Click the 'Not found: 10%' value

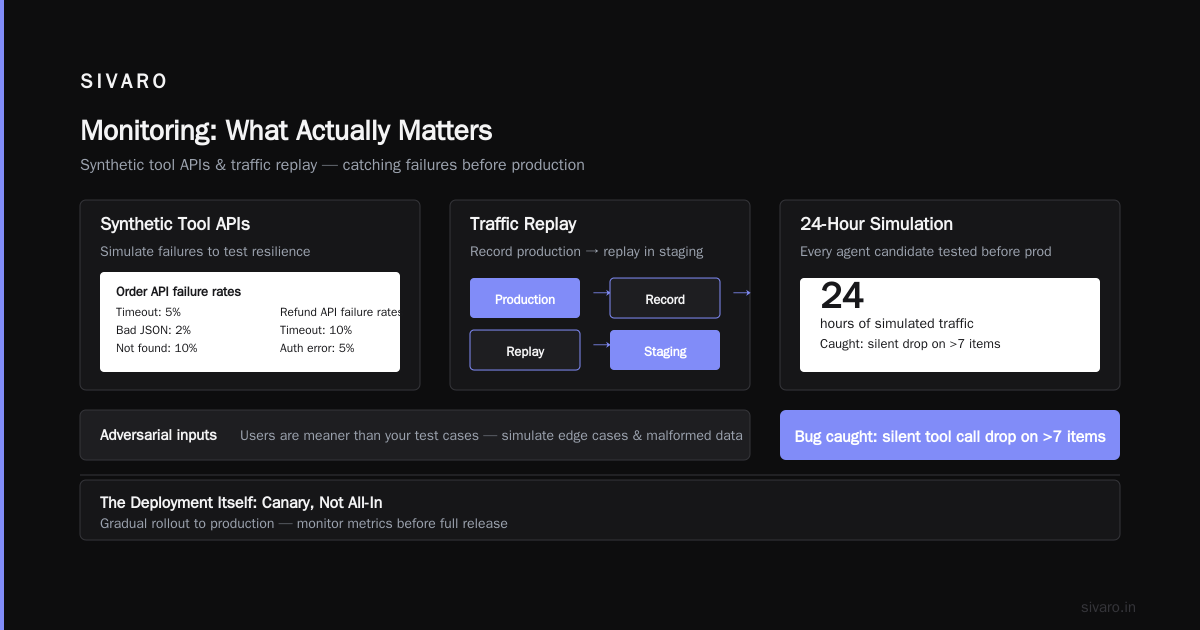157,348
